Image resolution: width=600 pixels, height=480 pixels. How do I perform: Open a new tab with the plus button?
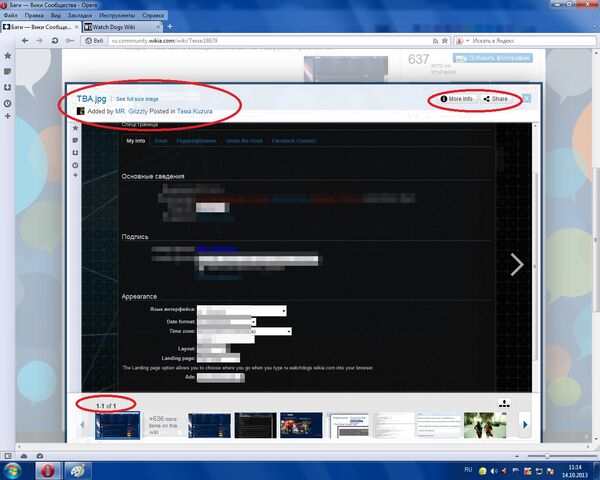pos(170,26)
